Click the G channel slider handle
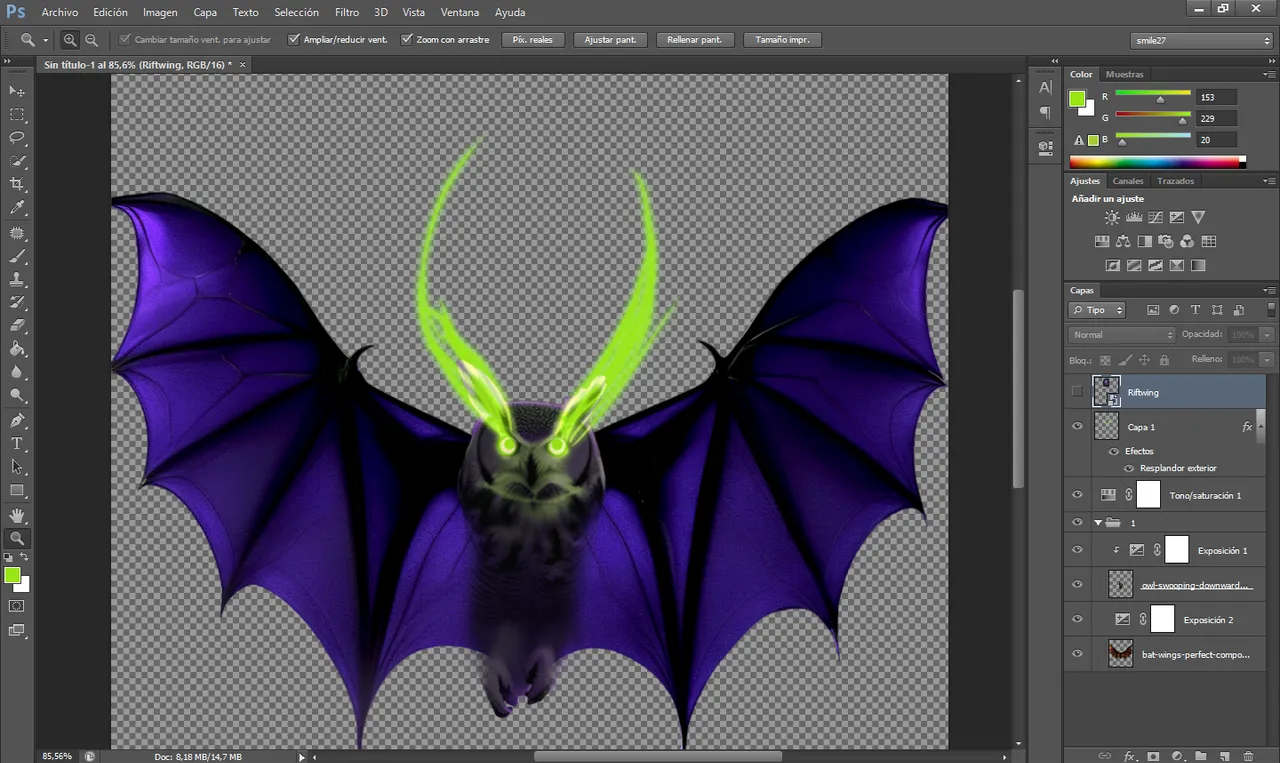 click(1182, 121)
